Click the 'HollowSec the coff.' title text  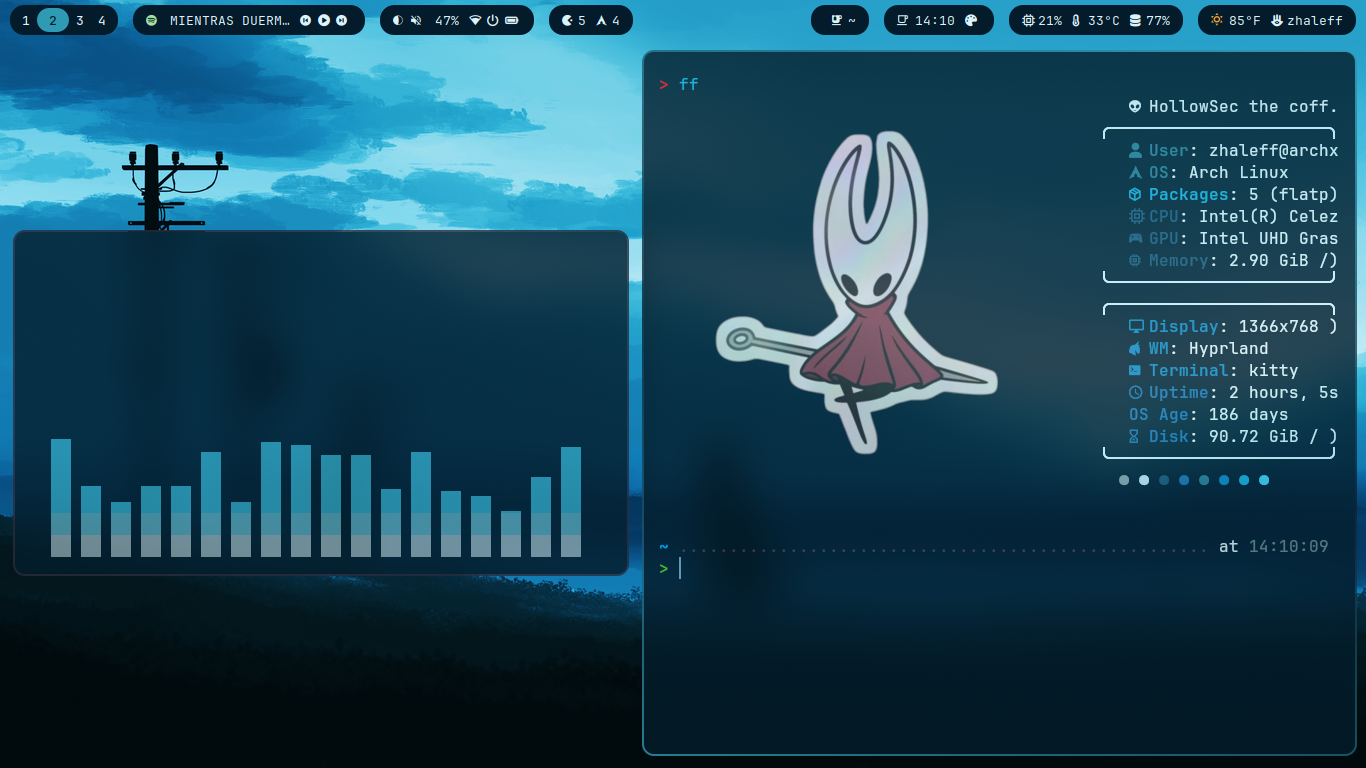tap(1243, 106)
